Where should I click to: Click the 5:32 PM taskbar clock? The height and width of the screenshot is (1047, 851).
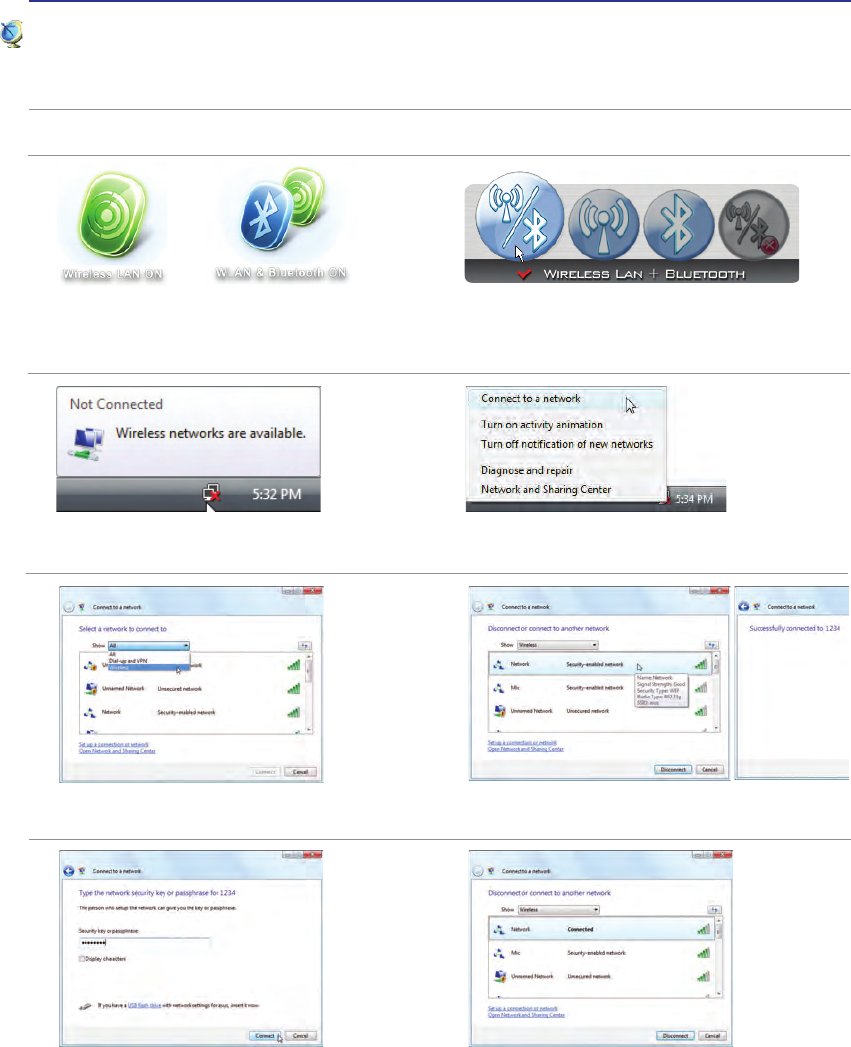click(277, 494)
